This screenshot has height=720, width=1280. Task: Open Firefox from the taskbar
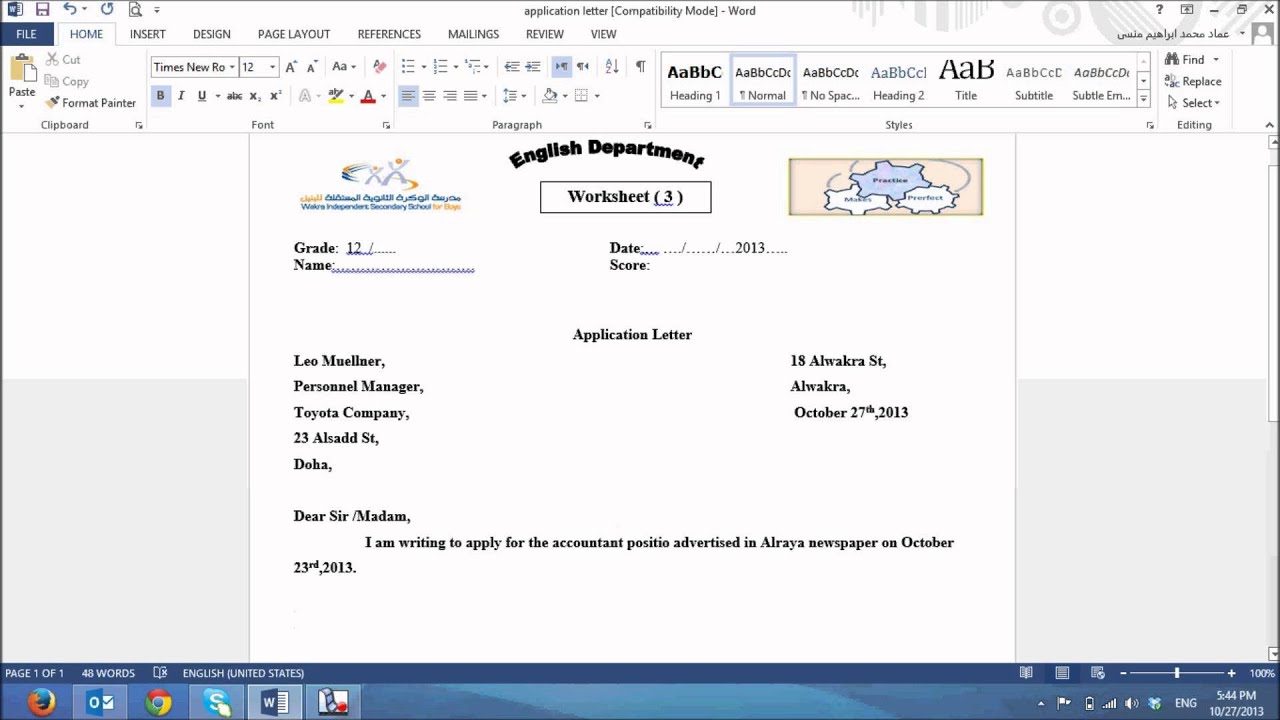41,703
